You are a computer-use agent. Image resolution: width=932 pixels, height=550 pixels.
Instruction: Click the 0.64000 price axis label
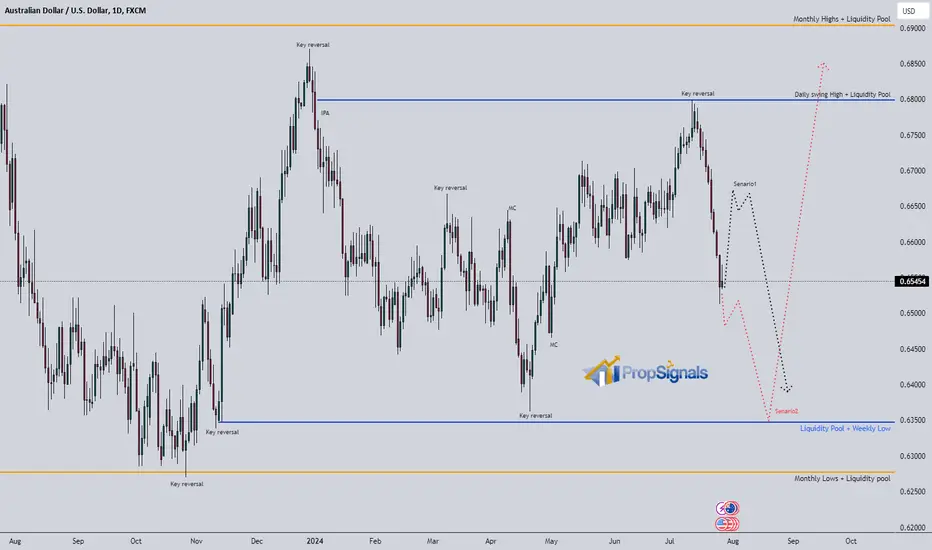[912, 385]
